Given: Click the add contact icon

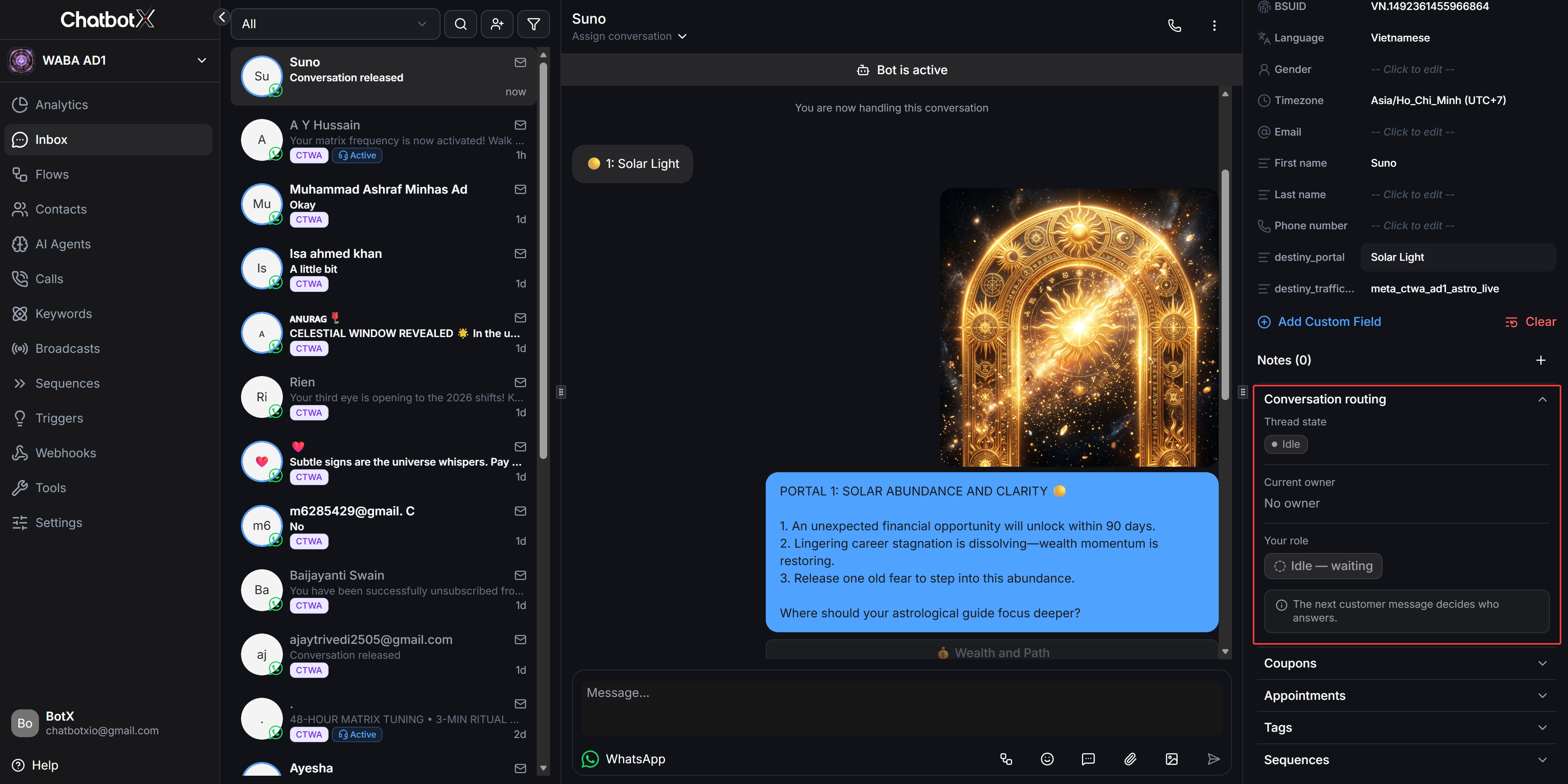Looking at the screenshot, I should tap(497, 24).
